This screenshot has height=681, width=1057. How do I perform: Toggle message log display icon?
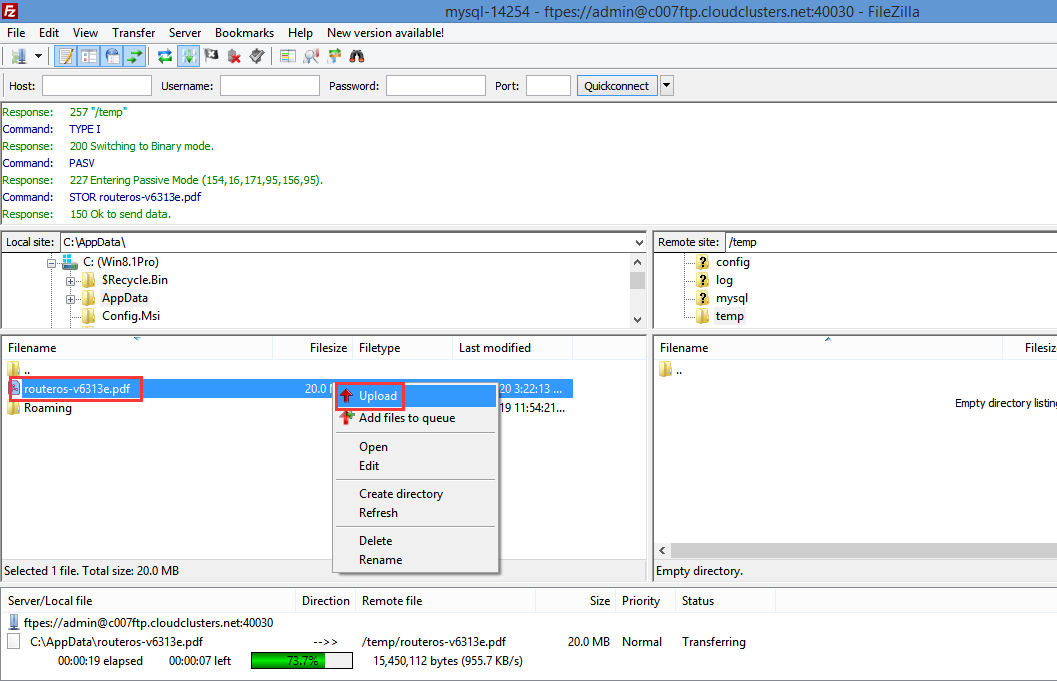[x=66, y=56]
